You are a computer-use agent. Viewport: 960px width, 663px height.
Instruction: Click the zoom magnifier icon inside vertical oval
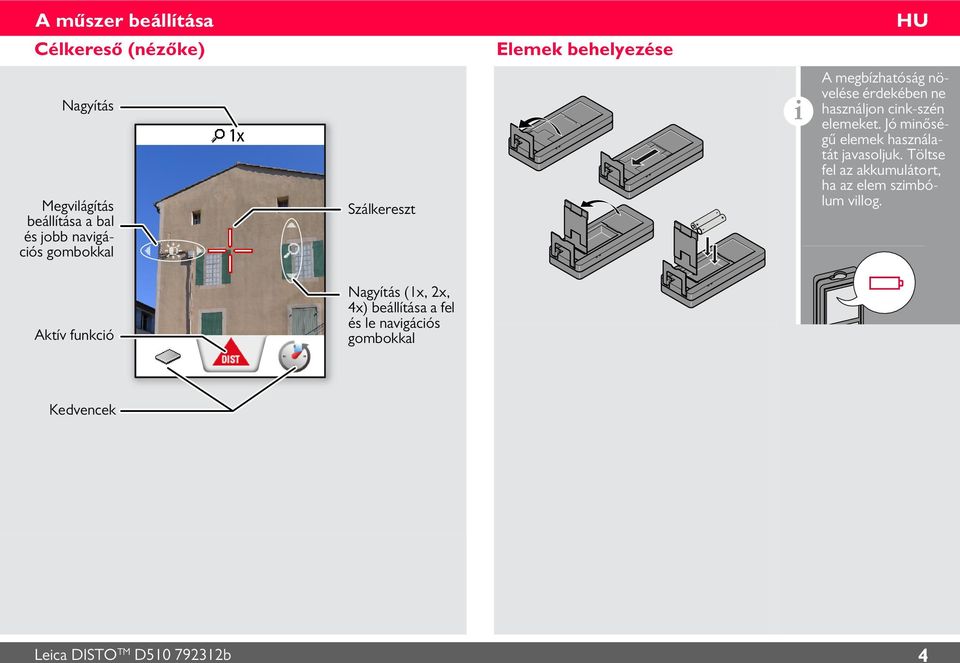pyautogui.click(x=291, y=250)
